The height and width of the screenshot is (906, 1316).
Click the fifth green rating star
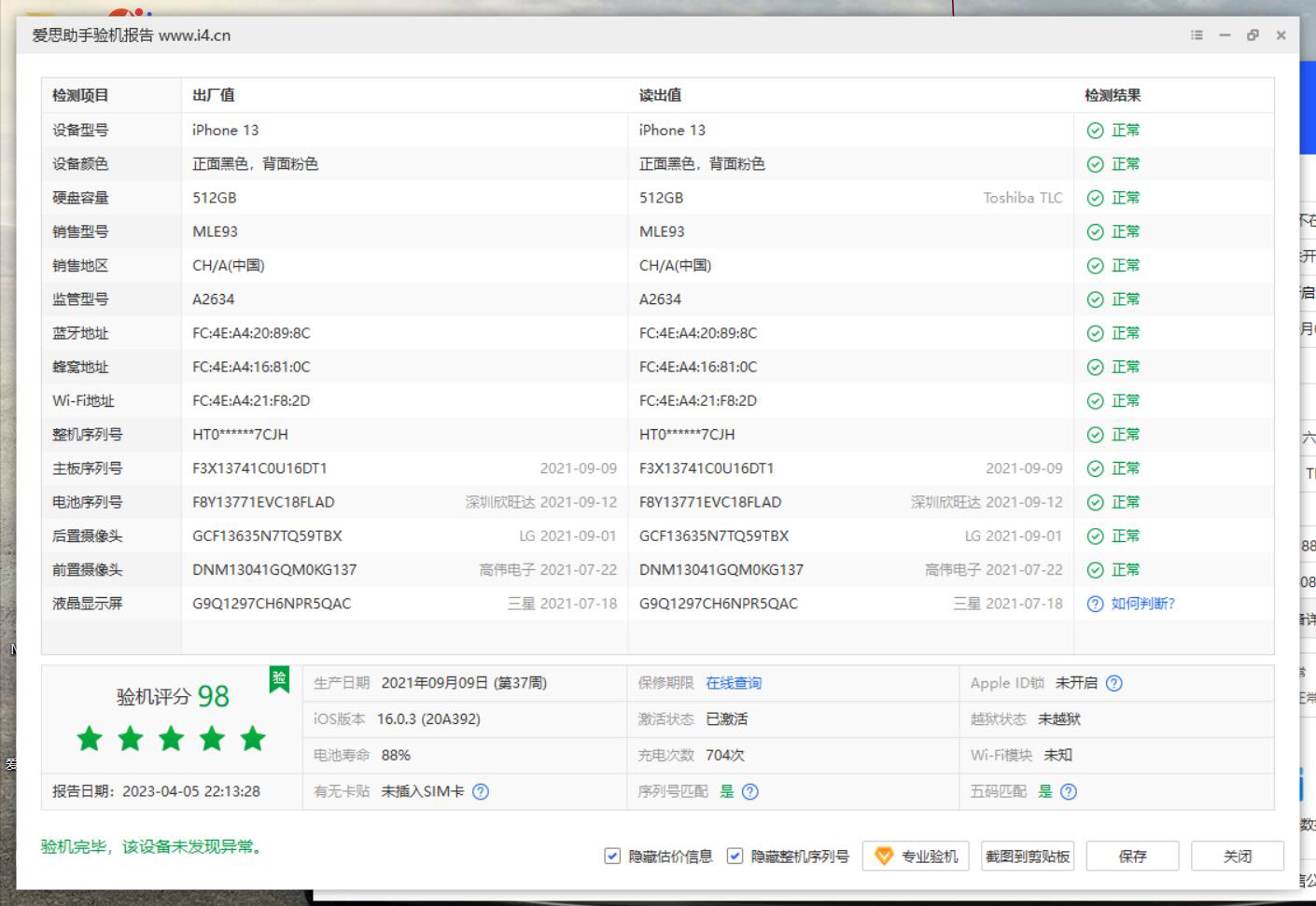tap(253, 739)
